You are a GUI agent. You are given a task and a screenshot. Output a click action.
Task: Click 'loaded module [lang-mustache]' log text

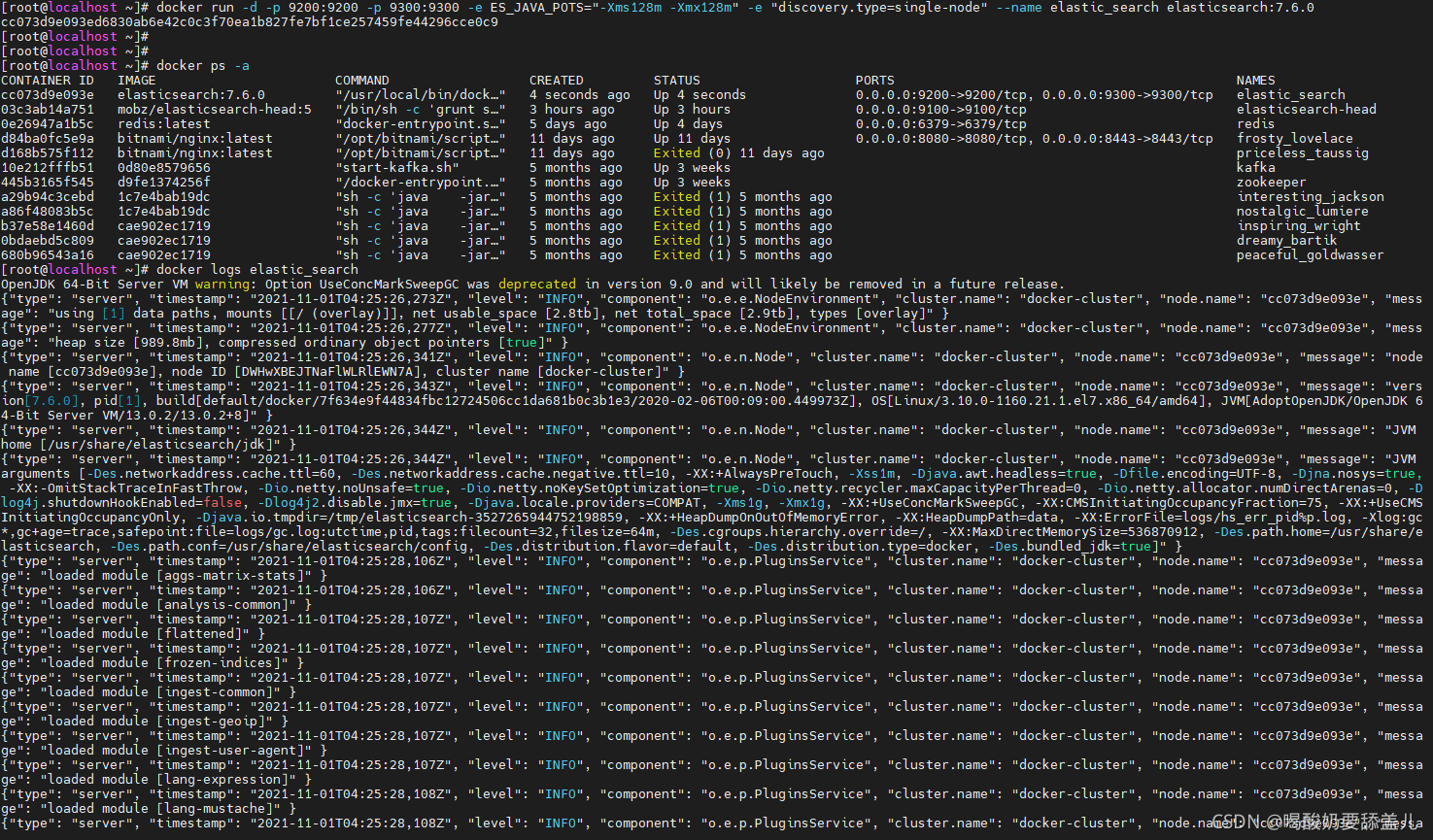(x=160, y=809)
